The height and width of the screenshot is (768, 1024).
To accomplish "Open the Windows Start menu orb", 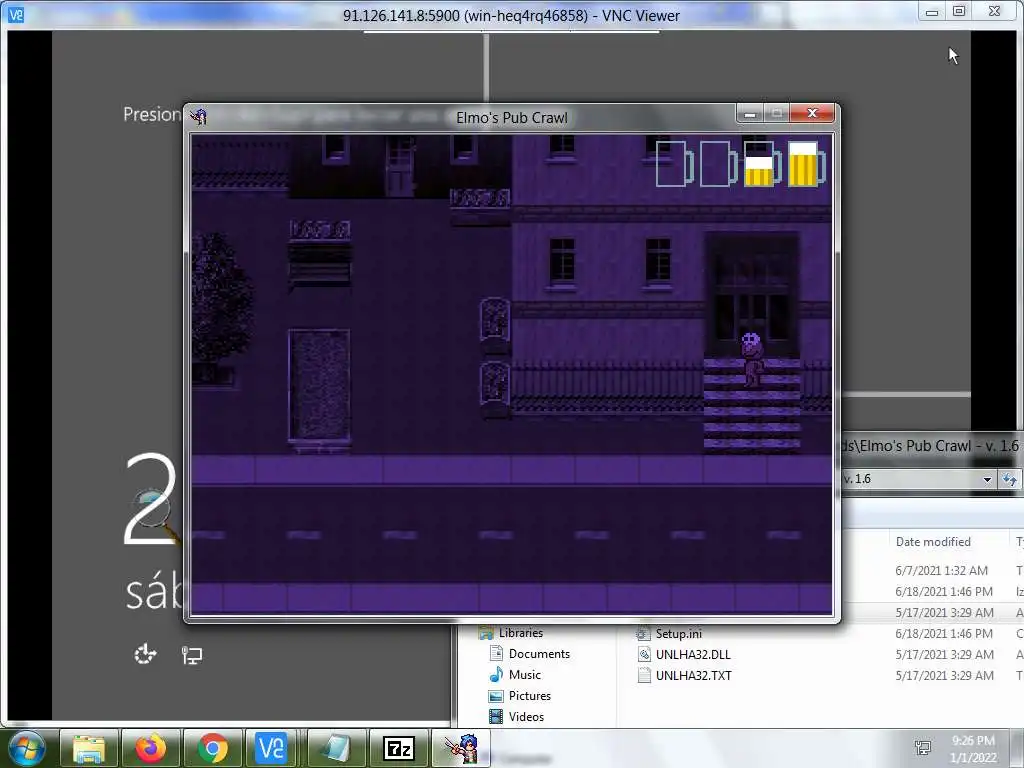I will (26, 748).
